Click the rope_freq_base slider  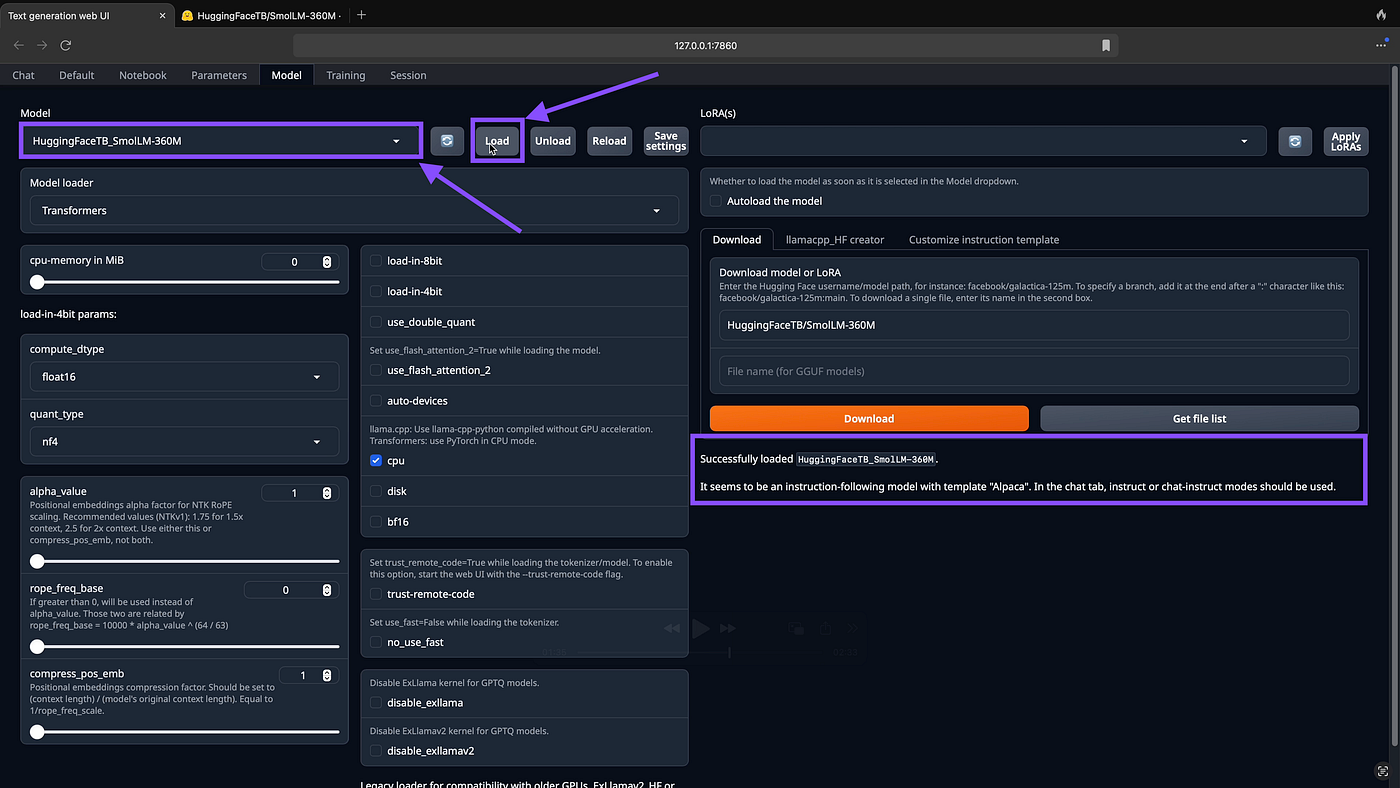[184, 647]
